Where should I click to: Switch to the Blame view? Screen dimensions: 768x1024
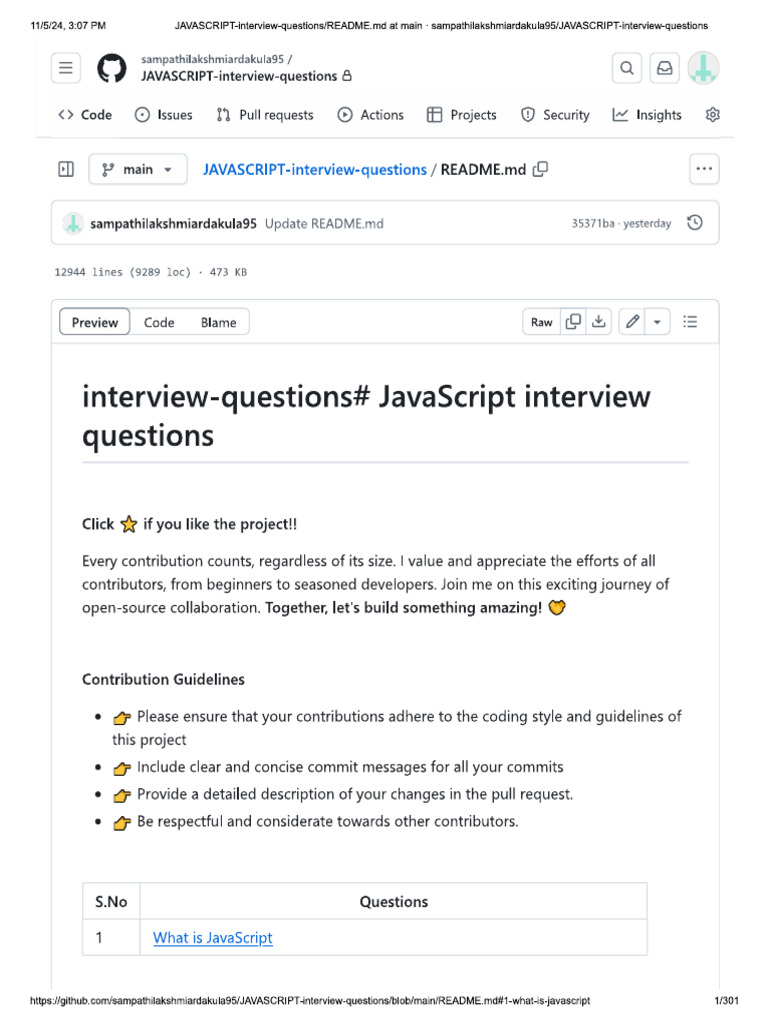[218, 322]
